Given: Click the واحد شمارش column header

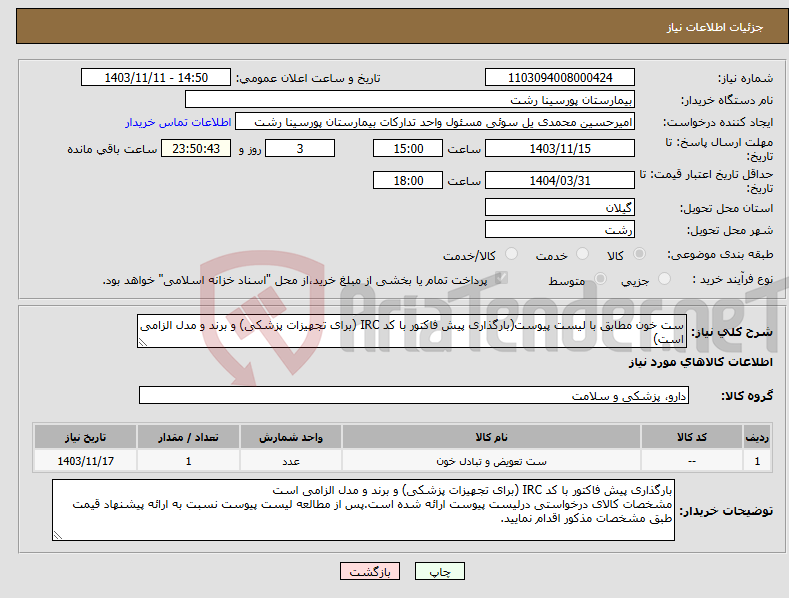Looking at the screenshot, I should 291,437.
